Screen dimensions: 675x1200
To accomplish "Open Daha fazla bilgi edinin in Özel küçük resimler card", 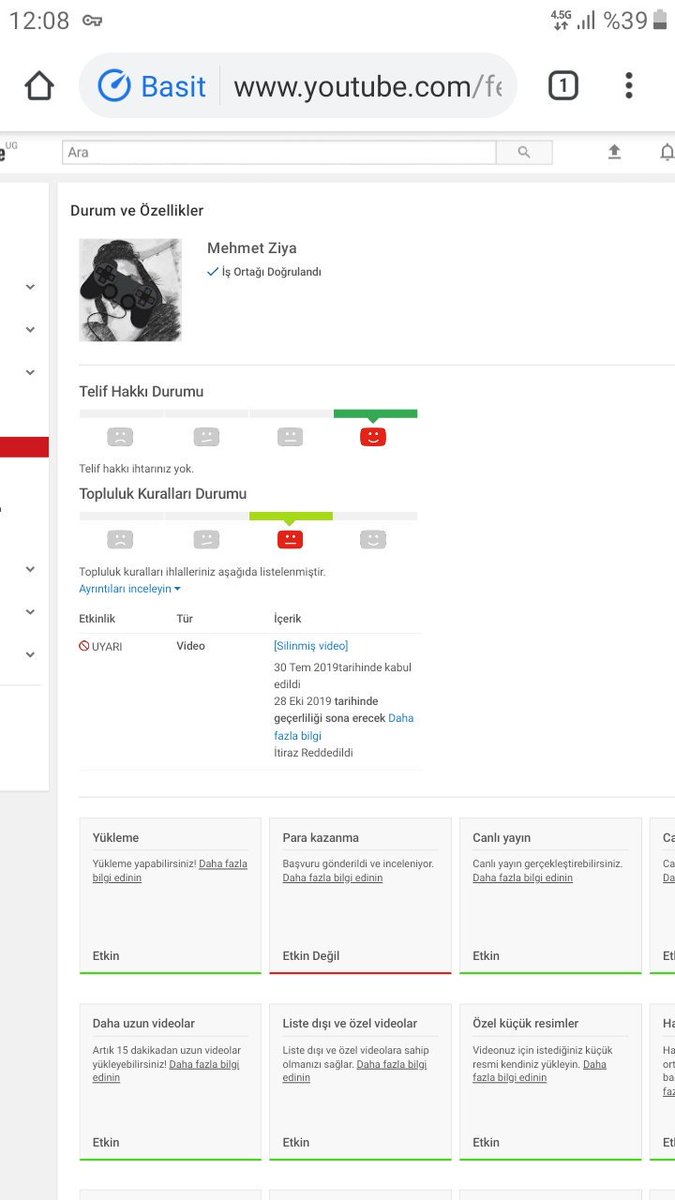I will coord(540,1071).
